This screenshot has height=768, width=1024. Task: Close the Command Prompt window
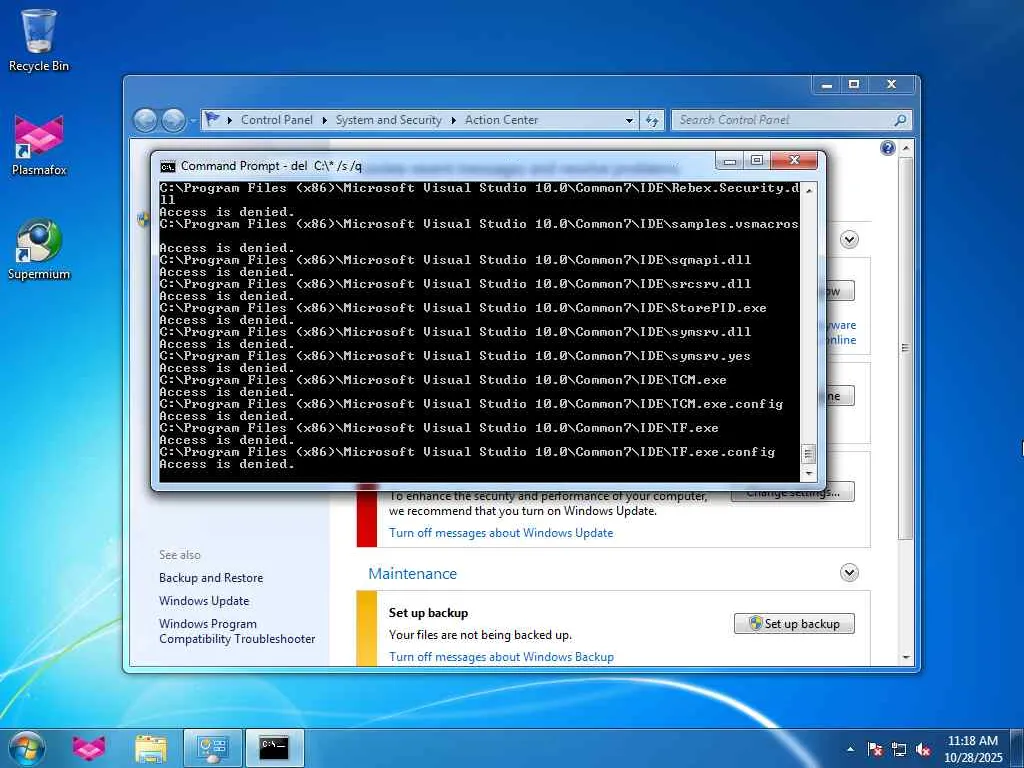click(794, 161)
